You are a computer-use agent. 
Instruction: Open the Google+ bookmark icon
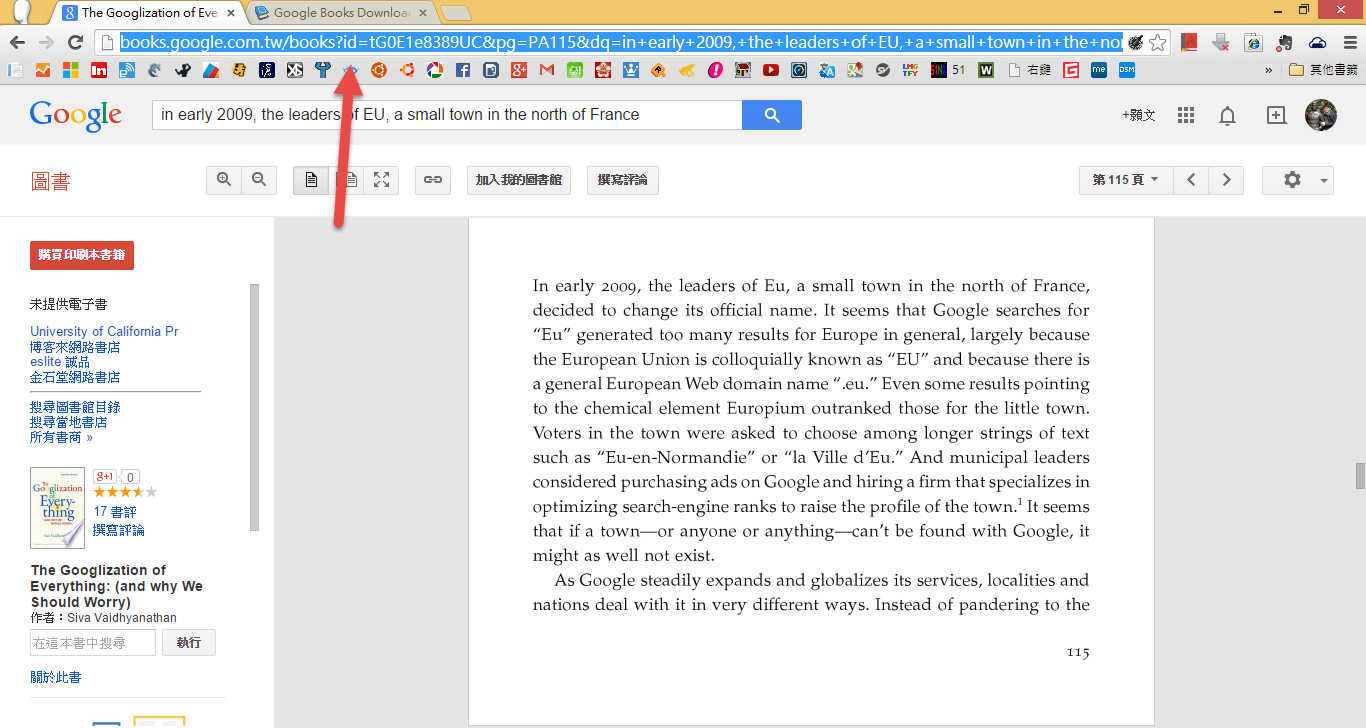(519, 70)
